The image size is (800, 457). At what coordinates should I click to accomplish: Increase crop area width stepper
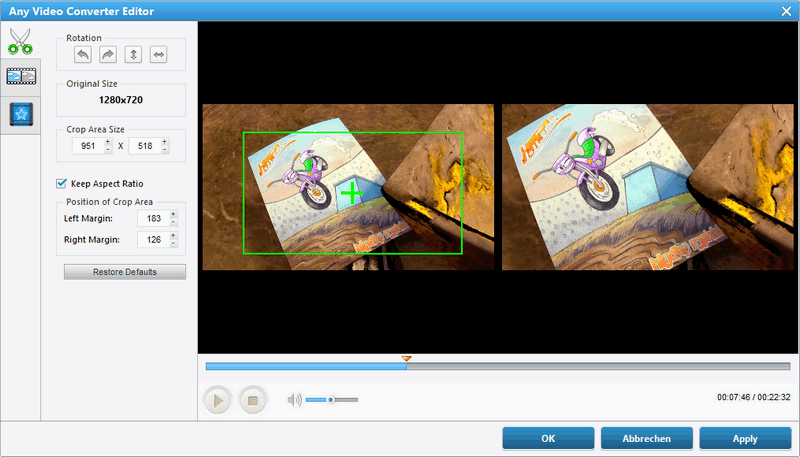pos(108,142)
